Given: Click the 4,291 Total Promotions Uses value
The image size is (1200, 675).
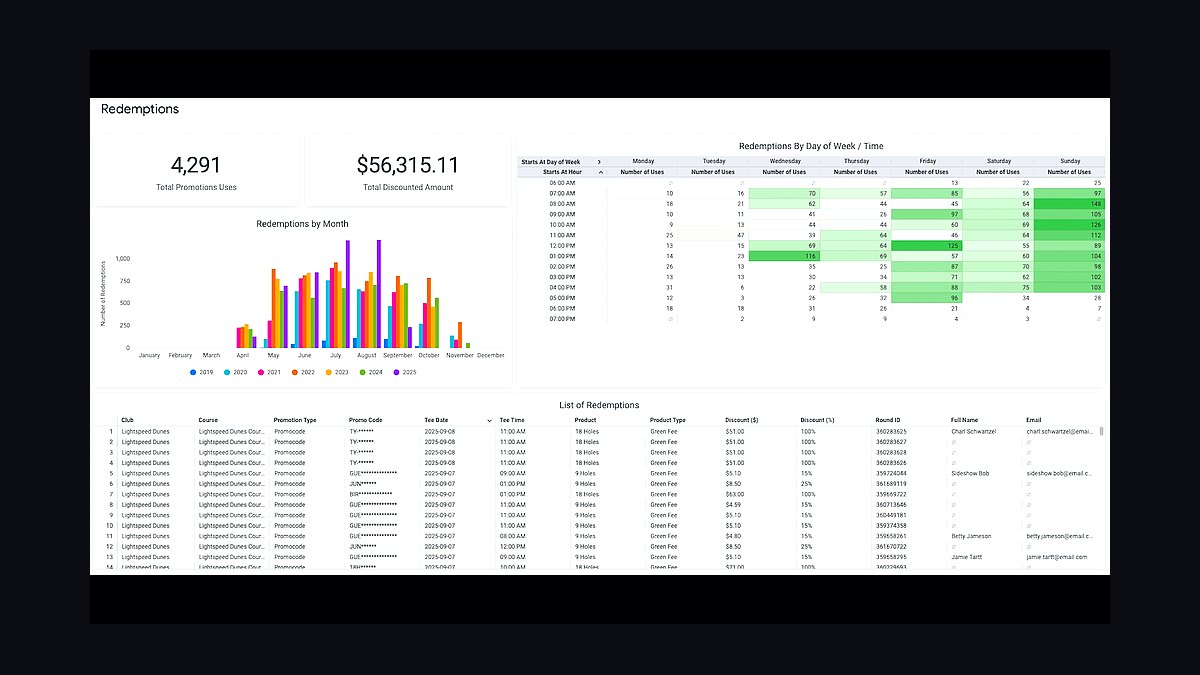Looking at the screenshot, I should pos(196,166).
